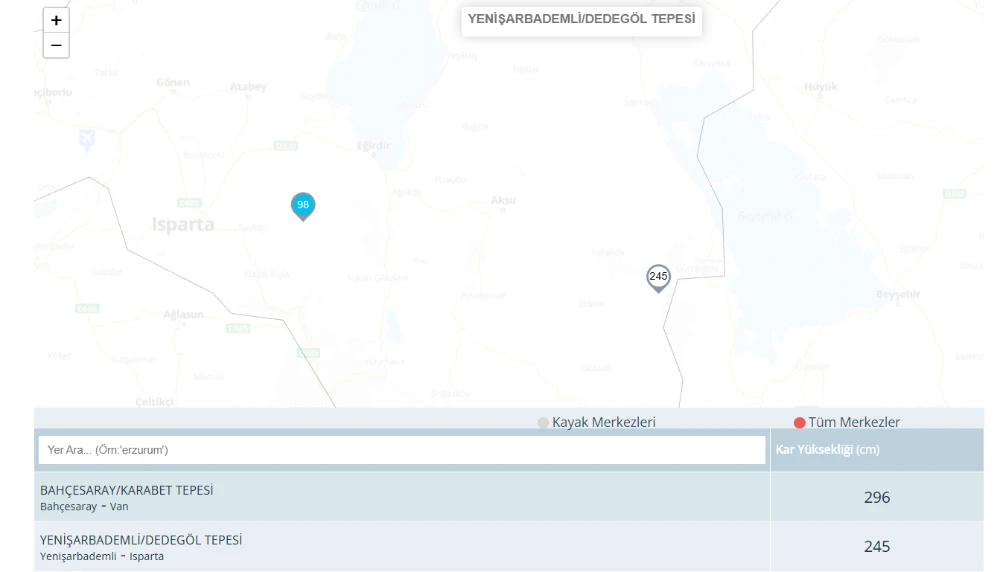Click the blue 98 cm snow marker

pyautogui.click(x=304, y=205)
